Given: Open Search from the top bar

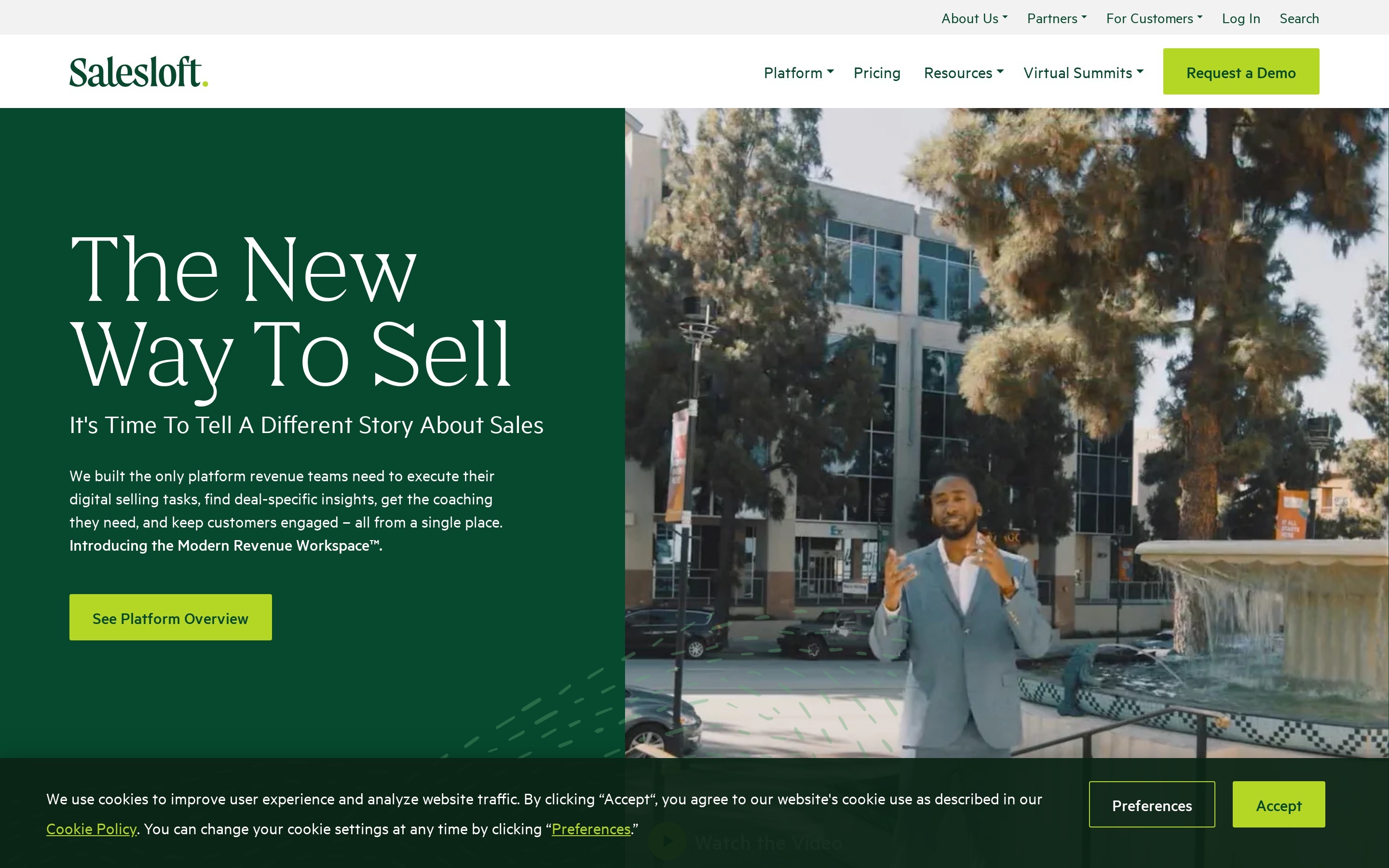Looking at the screenshot, I should click(x=1299, y=18).
